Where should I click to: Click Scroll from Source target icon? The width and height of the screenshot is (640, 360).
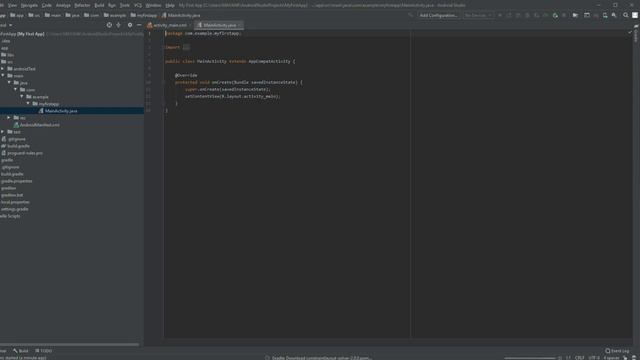click(x=109, y=25)
